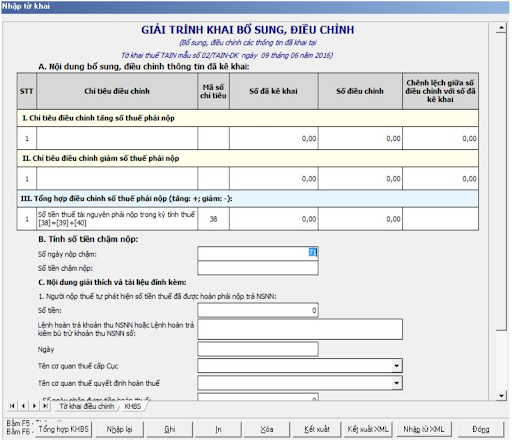Focus the Số tiền chậm nộp field

258,268
